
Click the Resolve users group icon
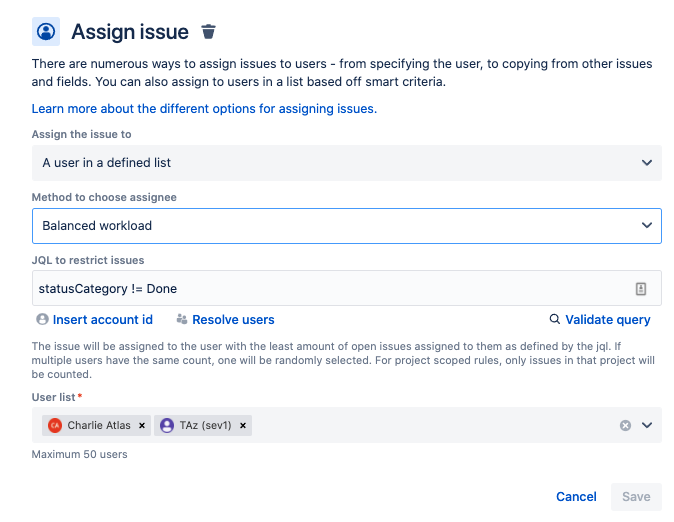tap(182, 320)
